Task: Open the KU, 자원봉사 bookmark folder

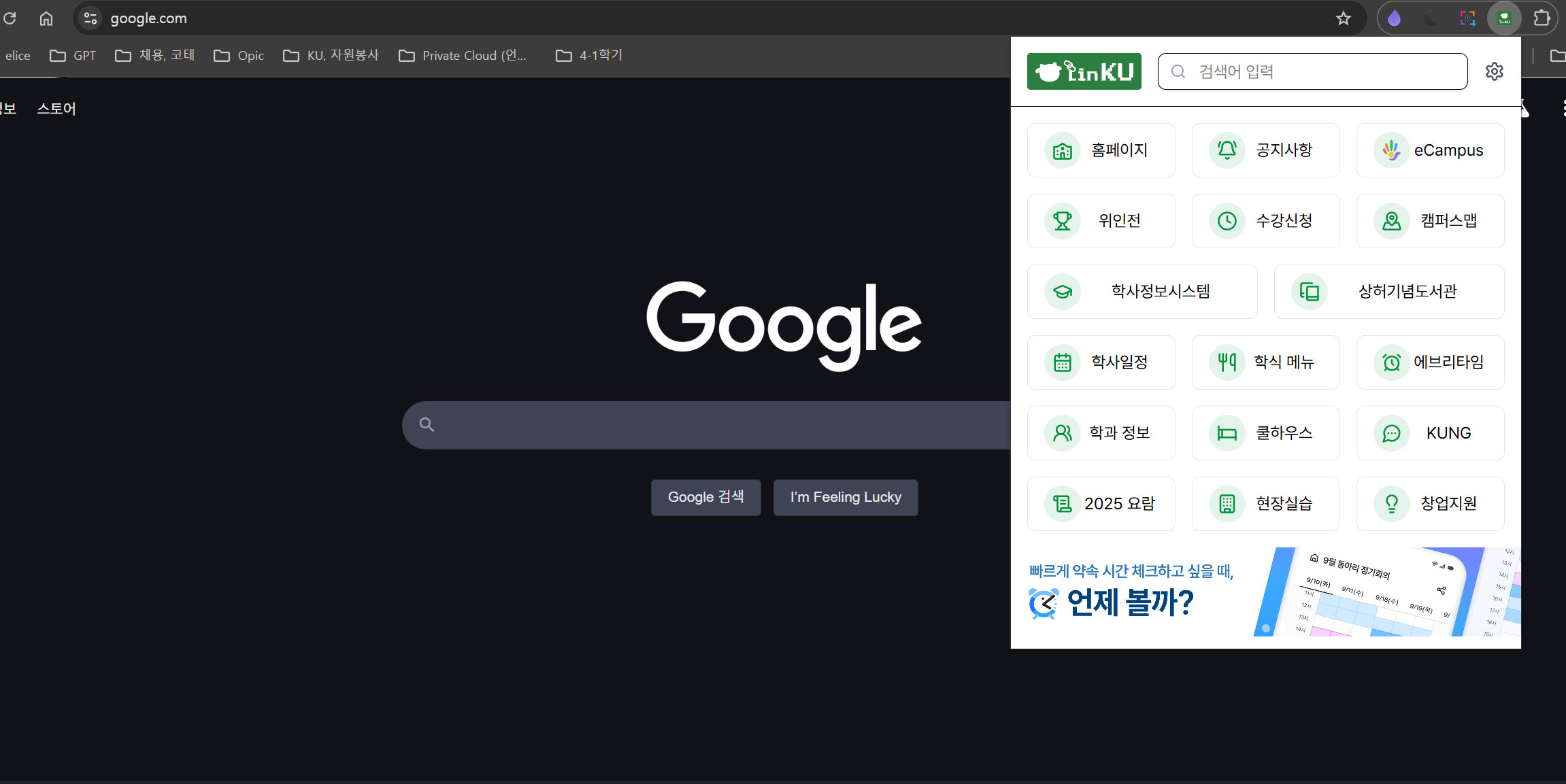Action: pyautogui.click(x=331, y=56)
